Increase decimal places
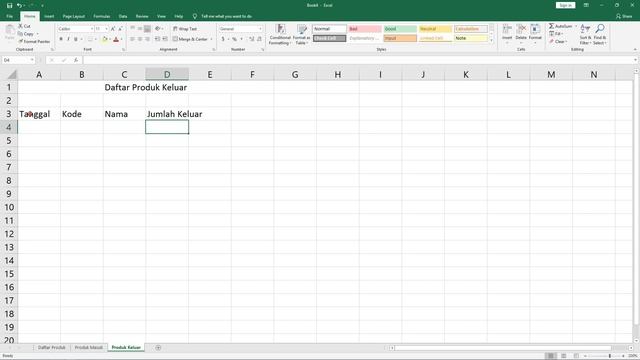Screen dimensions: 640x360 click(251, 39)
